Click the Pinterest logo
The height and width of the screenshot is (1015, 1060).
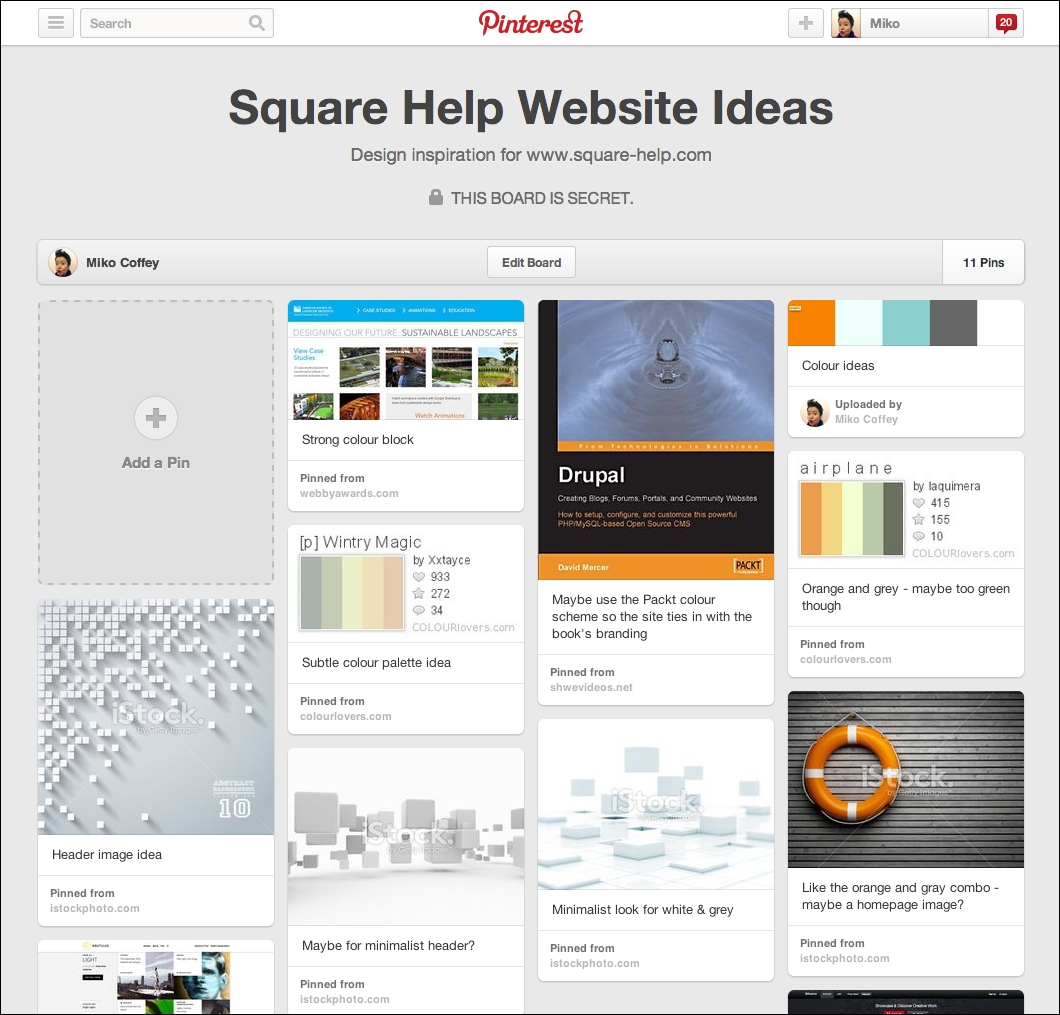[531, 23]
